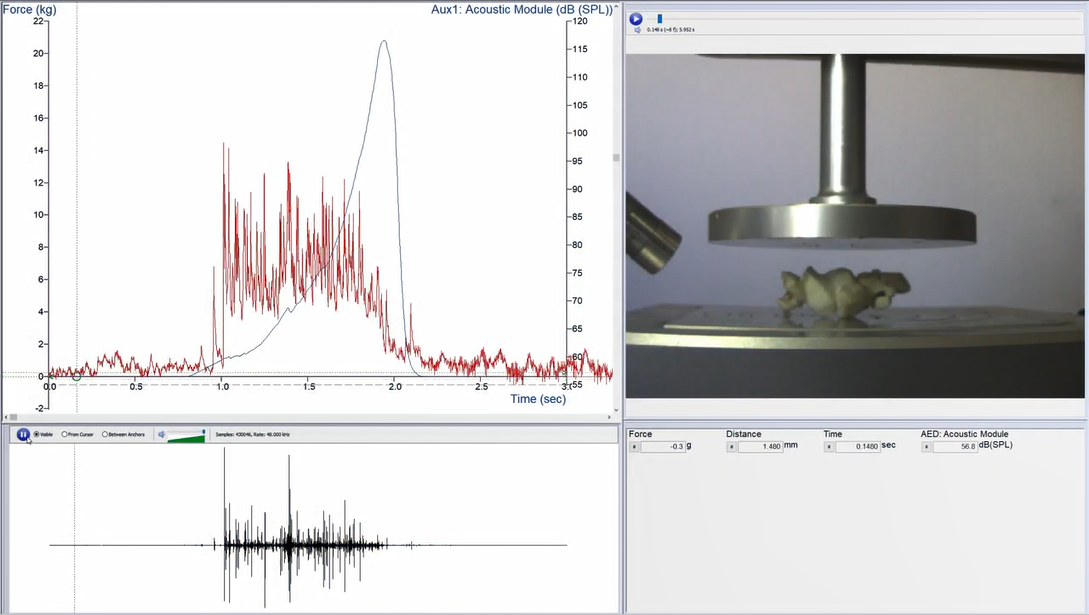Select the Visible radio option
Image resolution: width=1089 pixels, height=615 pixels.
coord(37,434)
